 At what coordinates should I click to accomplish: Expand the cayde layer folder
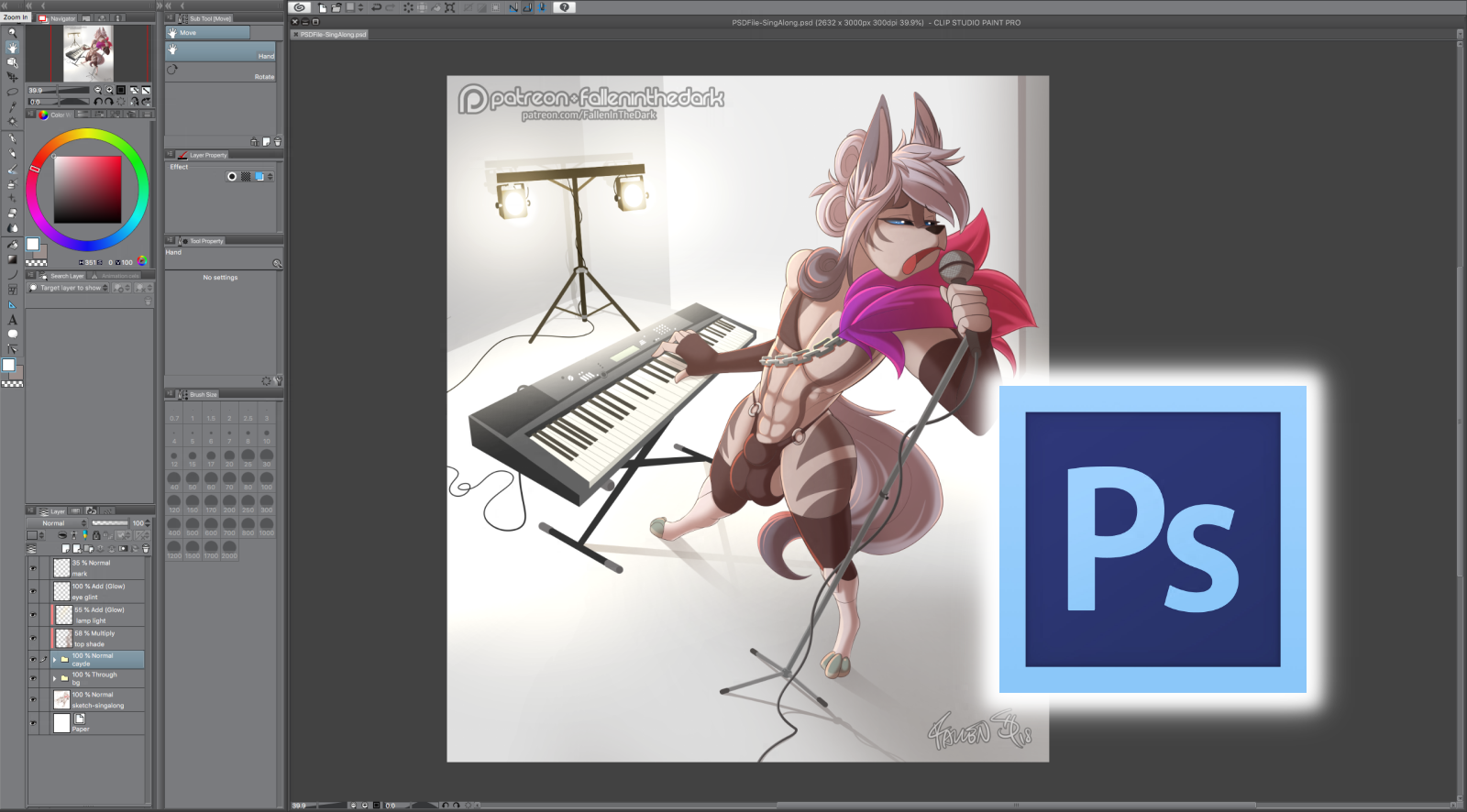(x=54, y=660)
